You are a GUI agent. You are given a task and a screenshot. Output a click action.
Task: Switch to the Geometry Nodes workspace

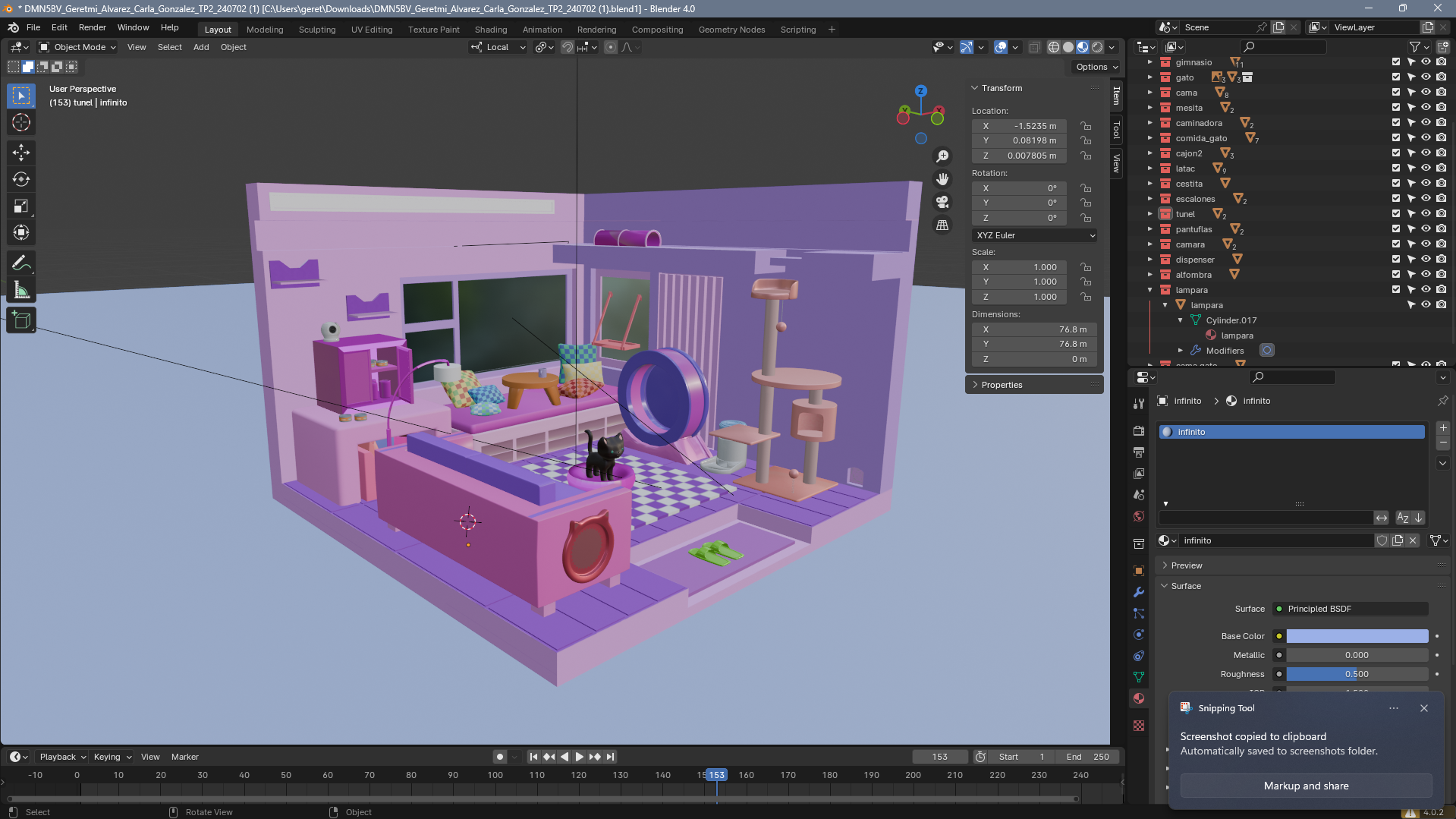(x=731, y=30)
